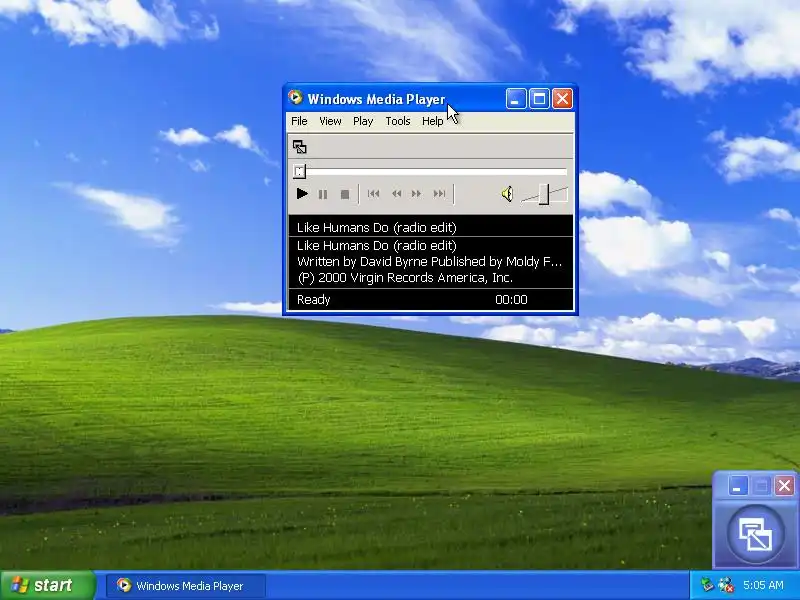
Task: Click the Previous track button
Action: tap(373, 194)
